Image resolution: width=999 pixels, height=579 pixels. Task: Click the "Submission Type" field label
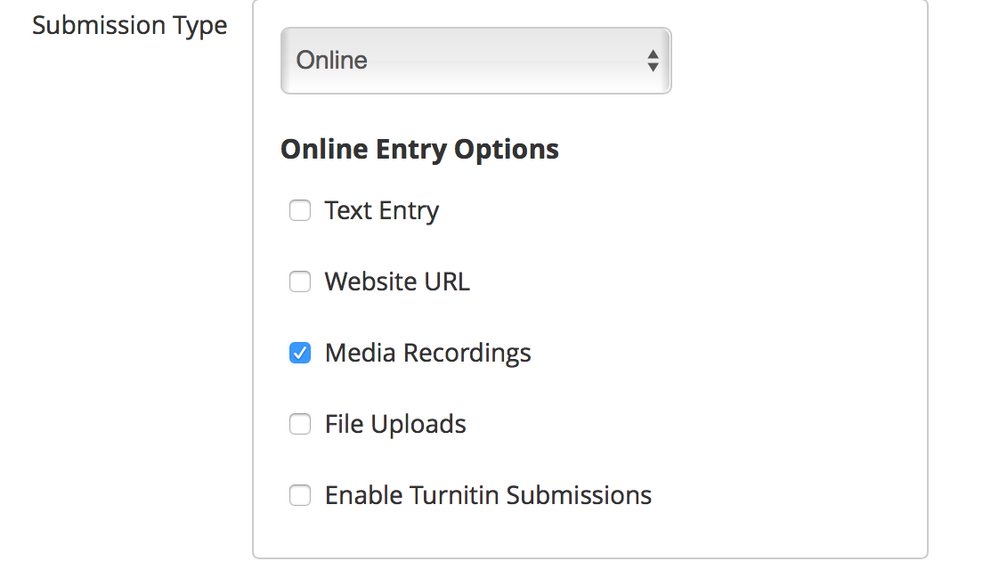[130, 25]
